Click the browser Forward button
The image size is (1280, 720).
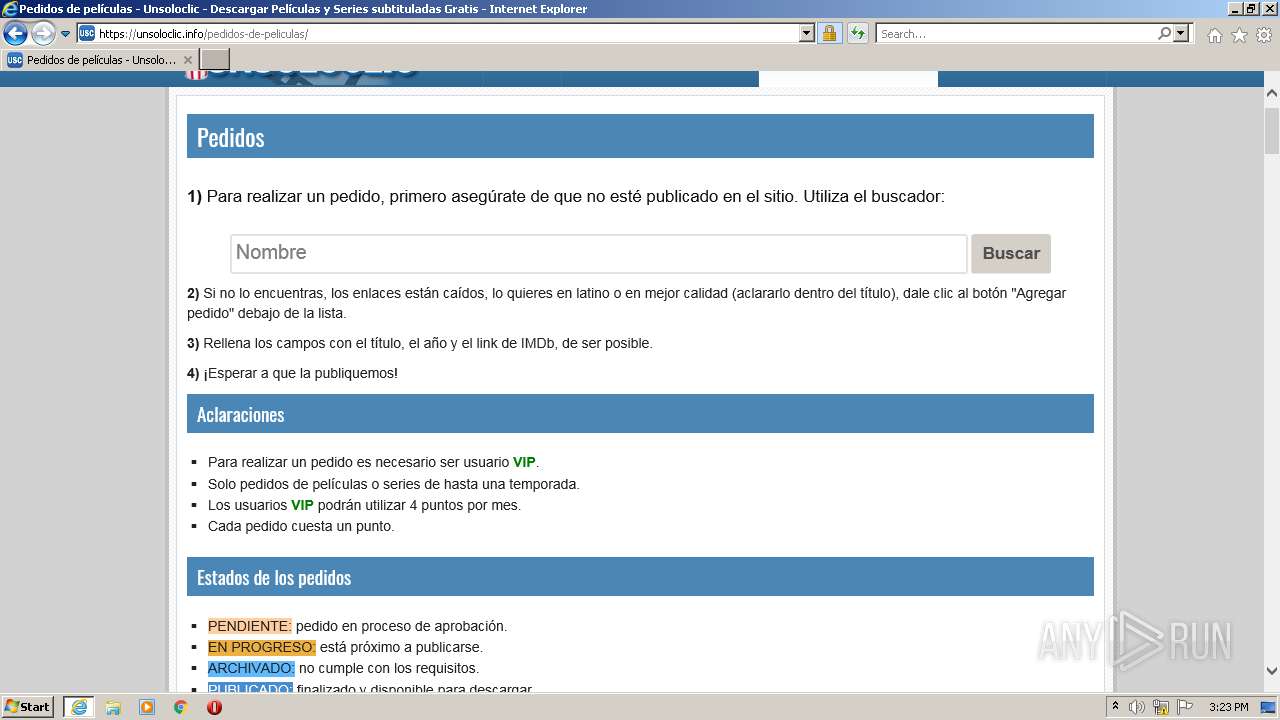point(43,33)
